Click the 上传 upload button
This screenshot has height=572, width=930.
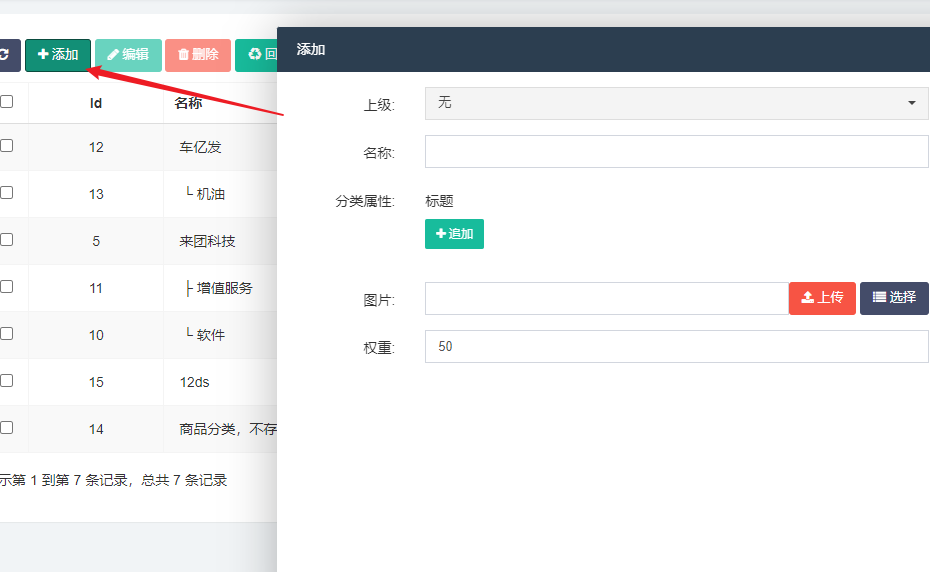[822, 298]
